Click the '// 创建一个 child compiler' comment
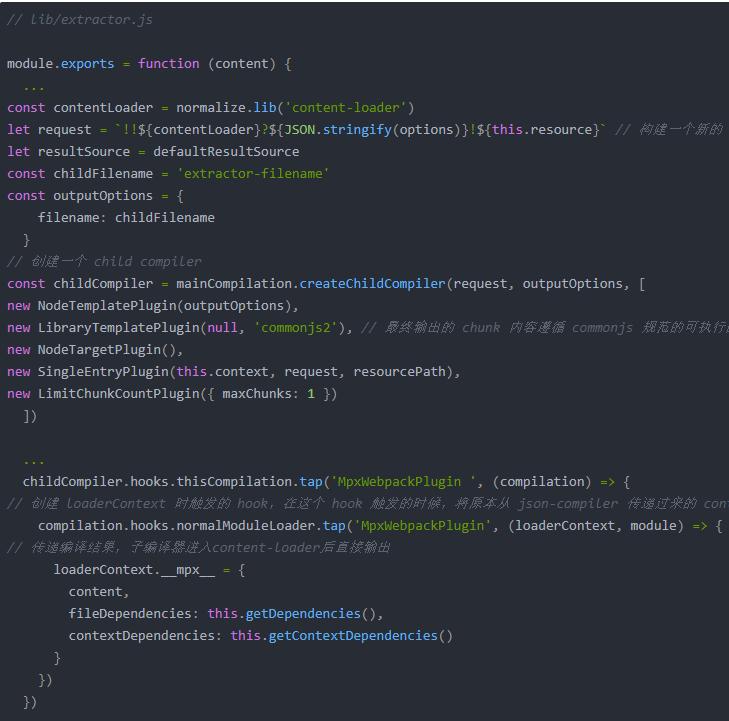The height and width of the screenshot is (721, 729). point(104,262)
